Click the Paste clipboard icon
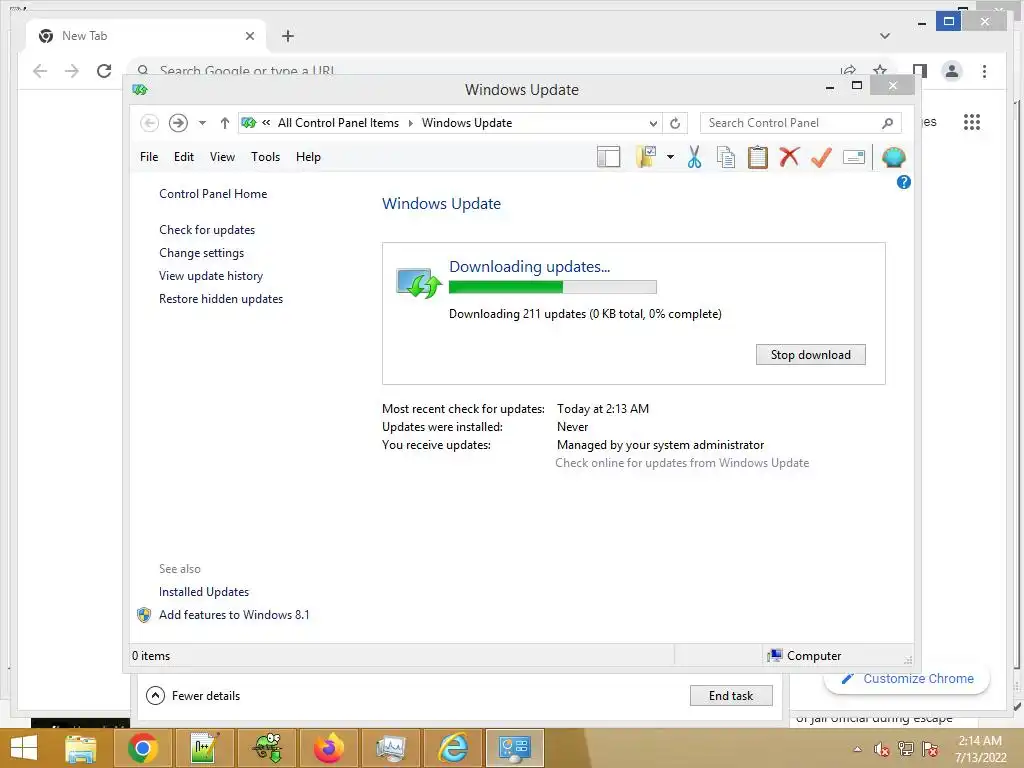 (x=758, y=157)
